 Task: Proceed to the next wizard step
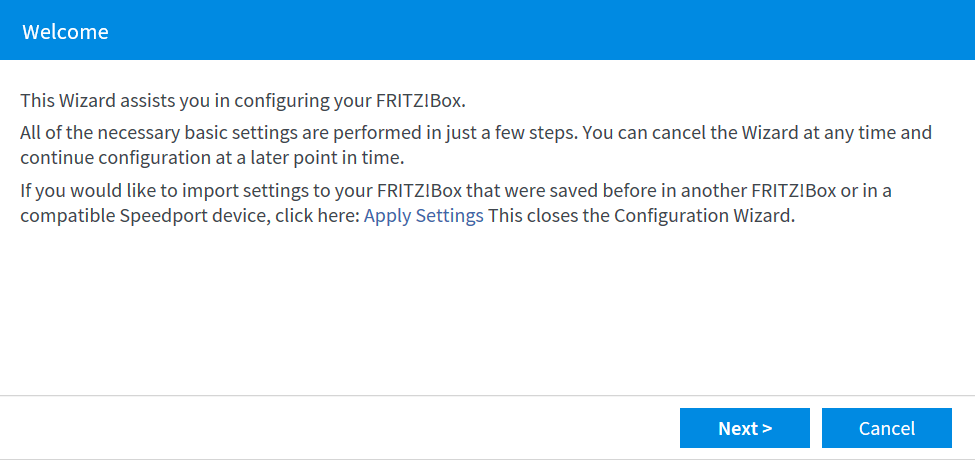click(744, 428)
